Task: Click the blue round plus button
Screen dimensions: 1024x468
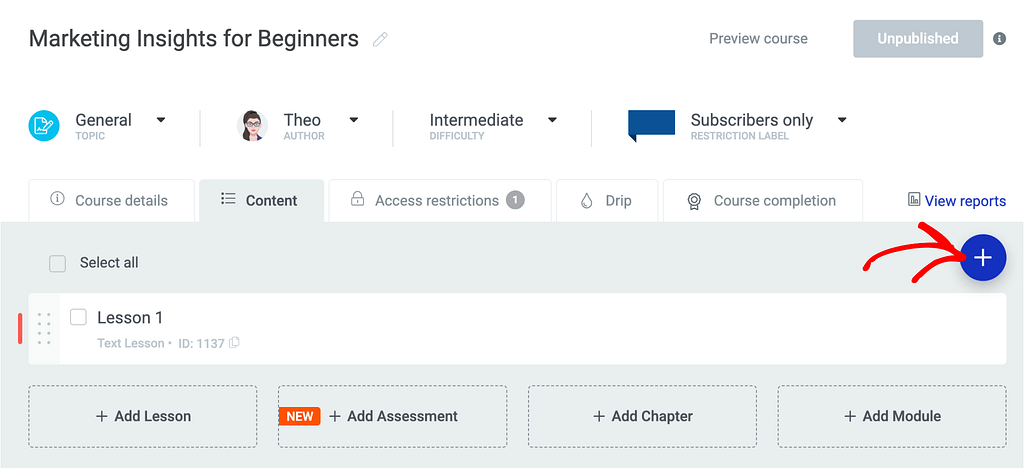Action: coord(982,258)
